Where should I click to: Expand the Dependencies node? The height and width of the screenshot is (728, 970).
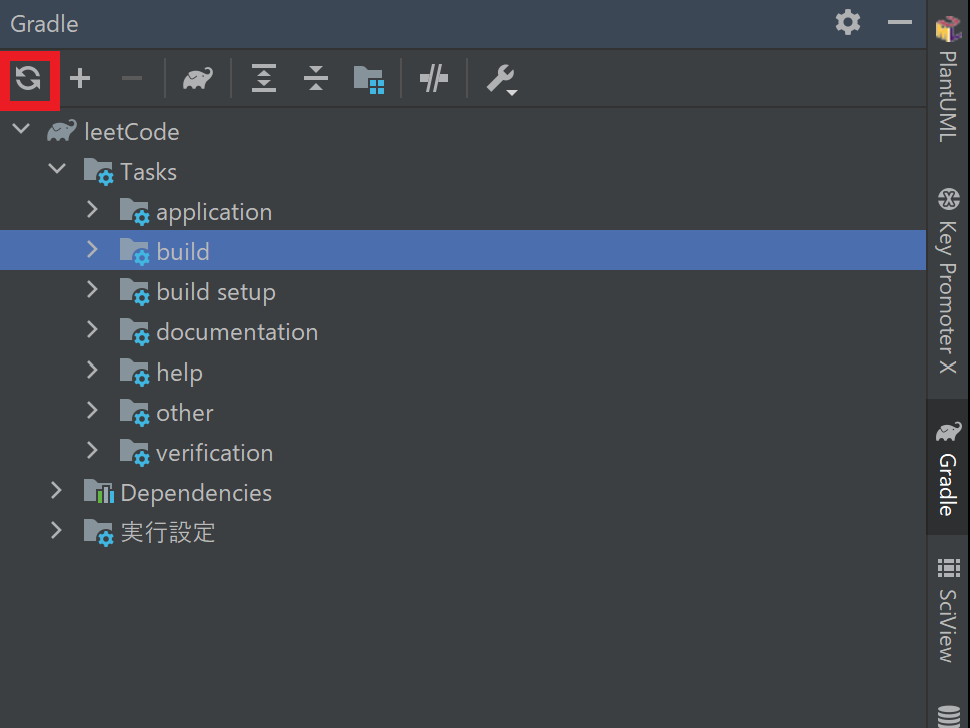pyautogui.click(x=56, y=490)
